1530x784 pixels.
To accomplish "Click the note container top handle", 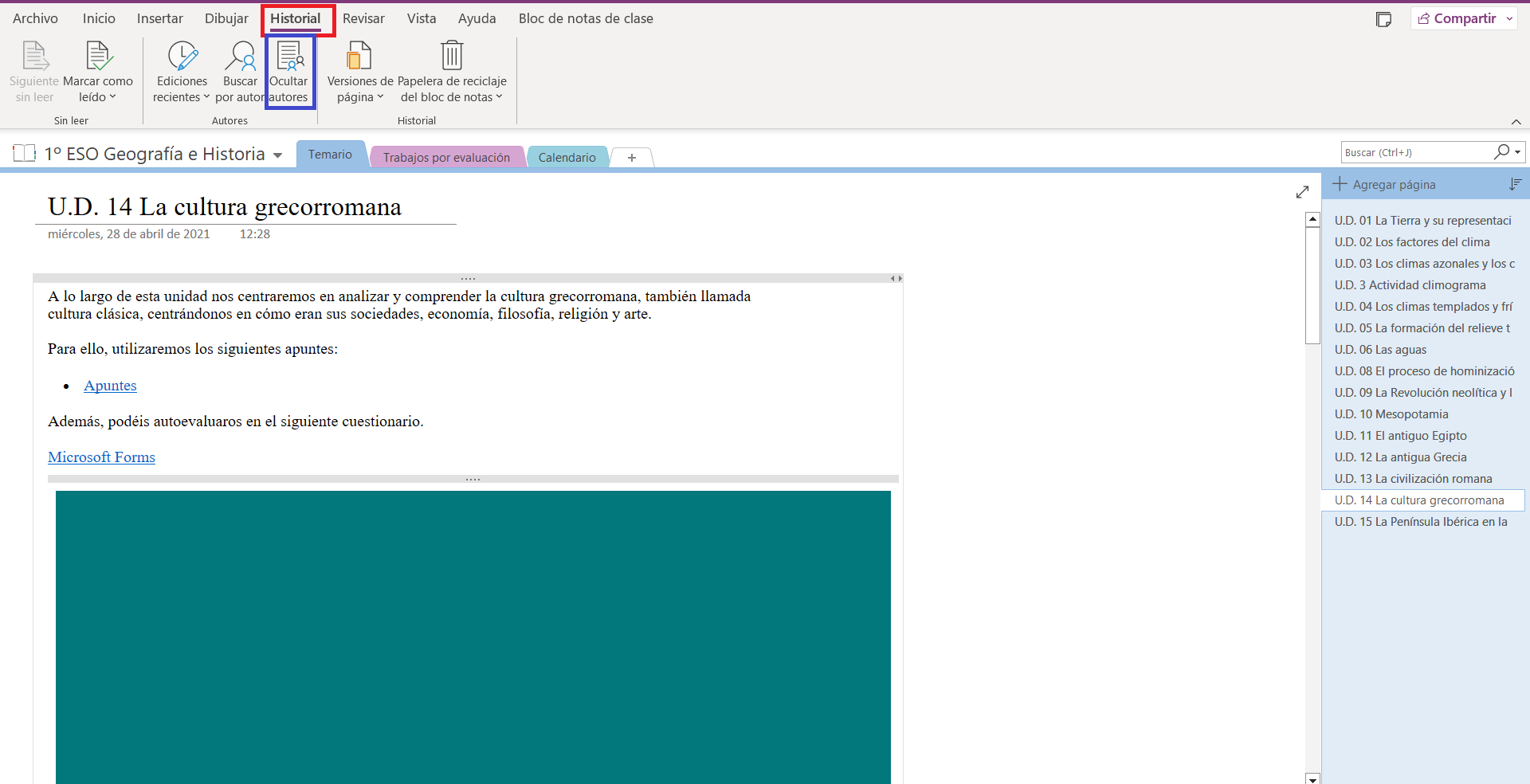I will 468,279.
